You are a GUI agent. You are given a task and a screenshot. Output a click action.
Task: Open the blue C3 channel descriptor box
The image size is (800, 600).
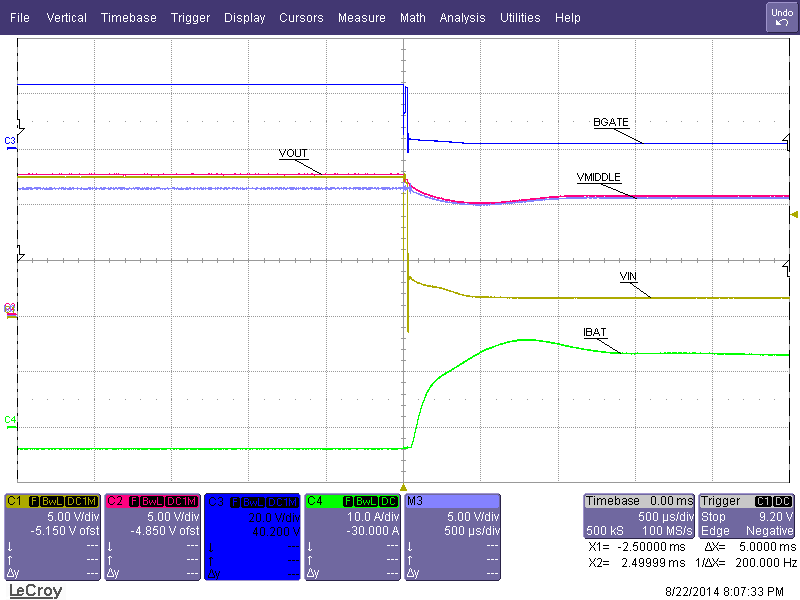coord(252,536)
